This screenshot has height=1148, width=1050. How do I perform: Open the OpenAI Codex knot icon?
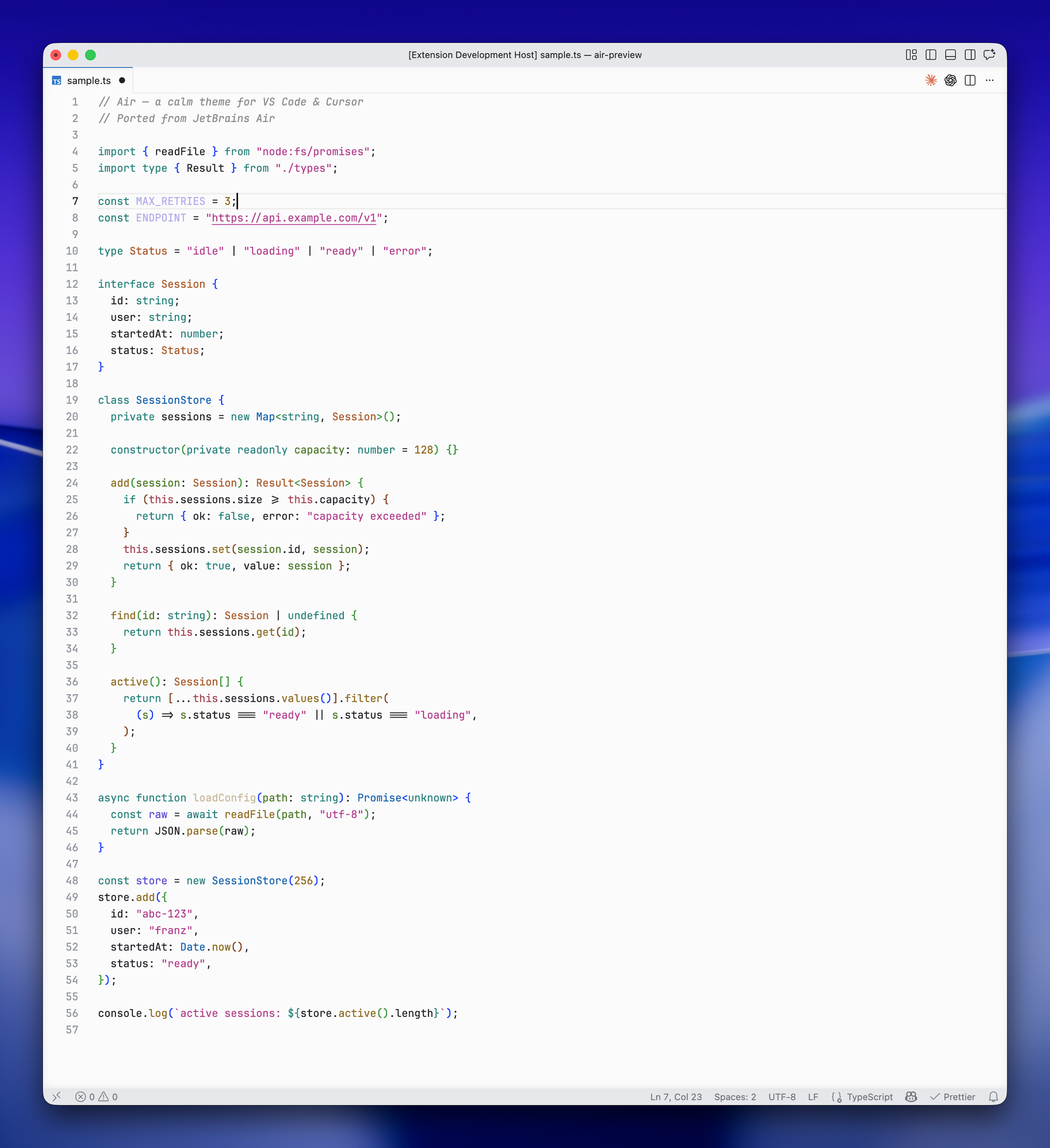950,80
